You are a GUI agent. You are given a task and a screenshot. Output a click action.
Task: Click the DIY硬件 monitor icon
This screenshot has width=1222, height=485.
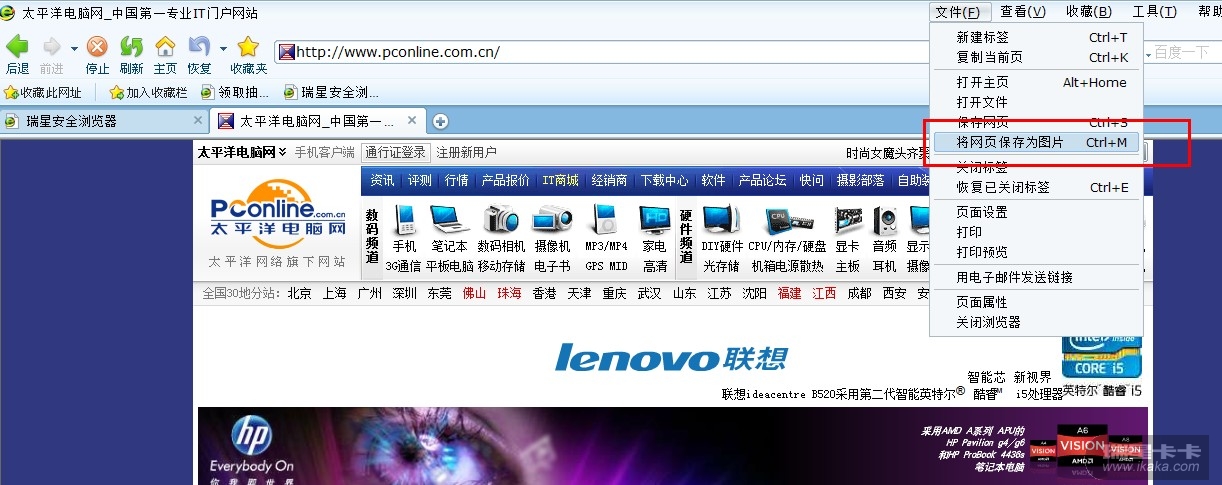tap(721, 219)
